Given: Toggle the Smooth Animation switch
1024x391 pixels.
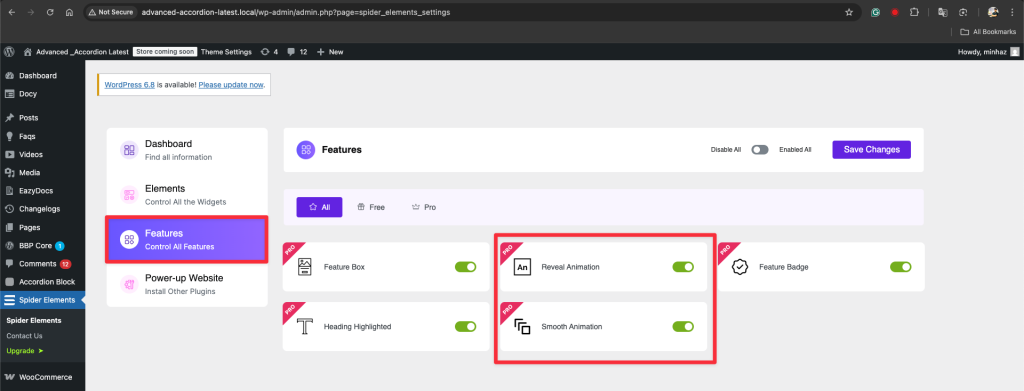Looking at the screenshot, I should coord(683,326).
